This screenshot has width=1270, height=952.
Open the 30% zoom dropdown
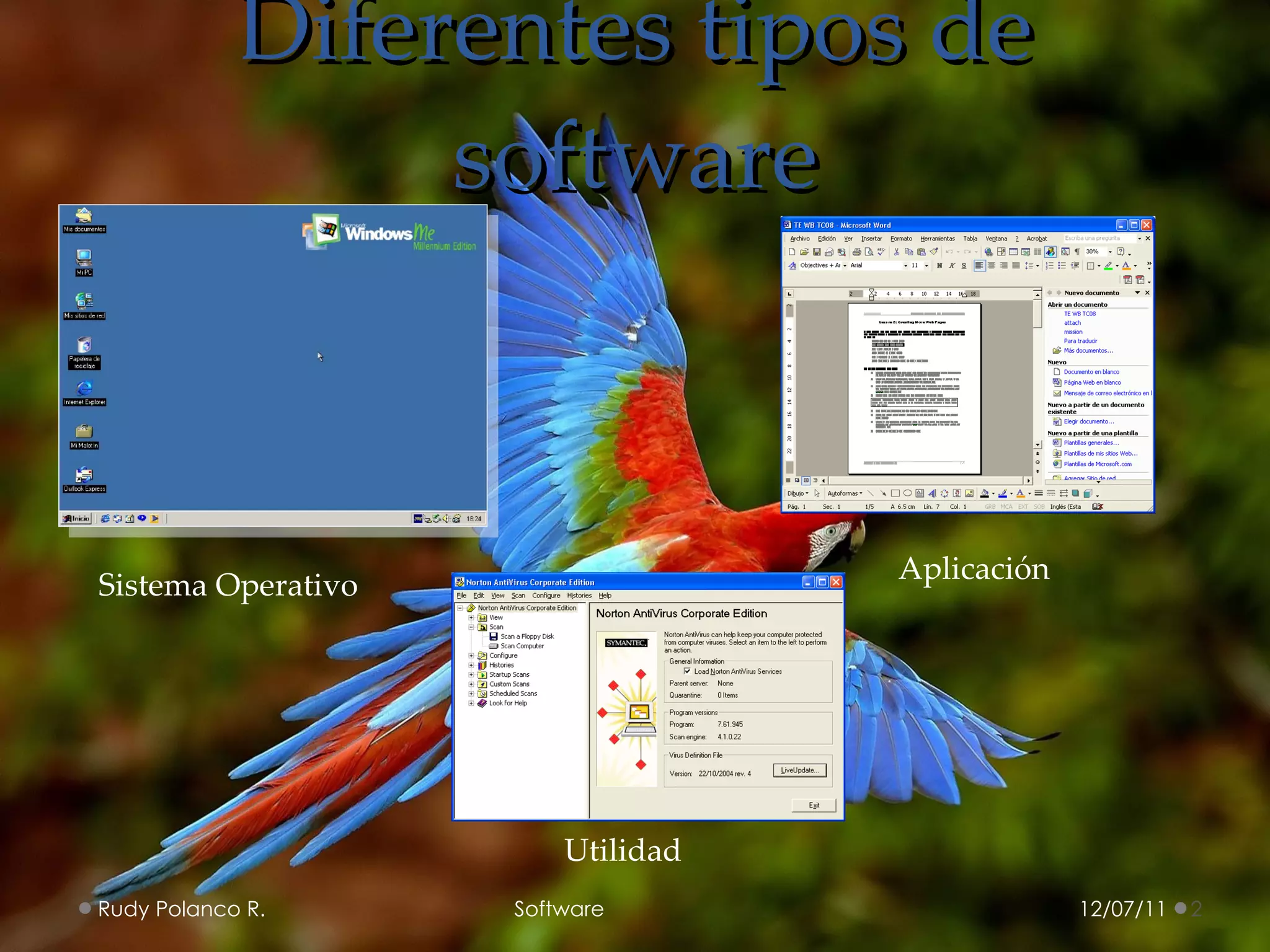pos(1110,252)
